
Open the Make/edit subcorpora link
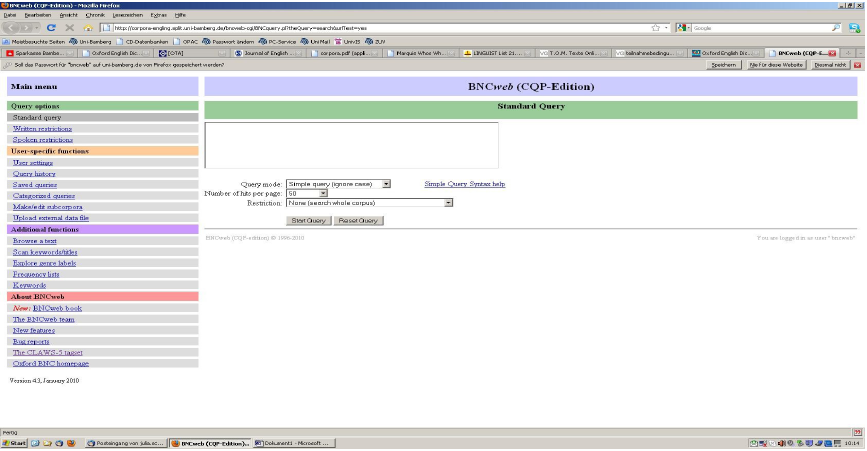point(48,207)
